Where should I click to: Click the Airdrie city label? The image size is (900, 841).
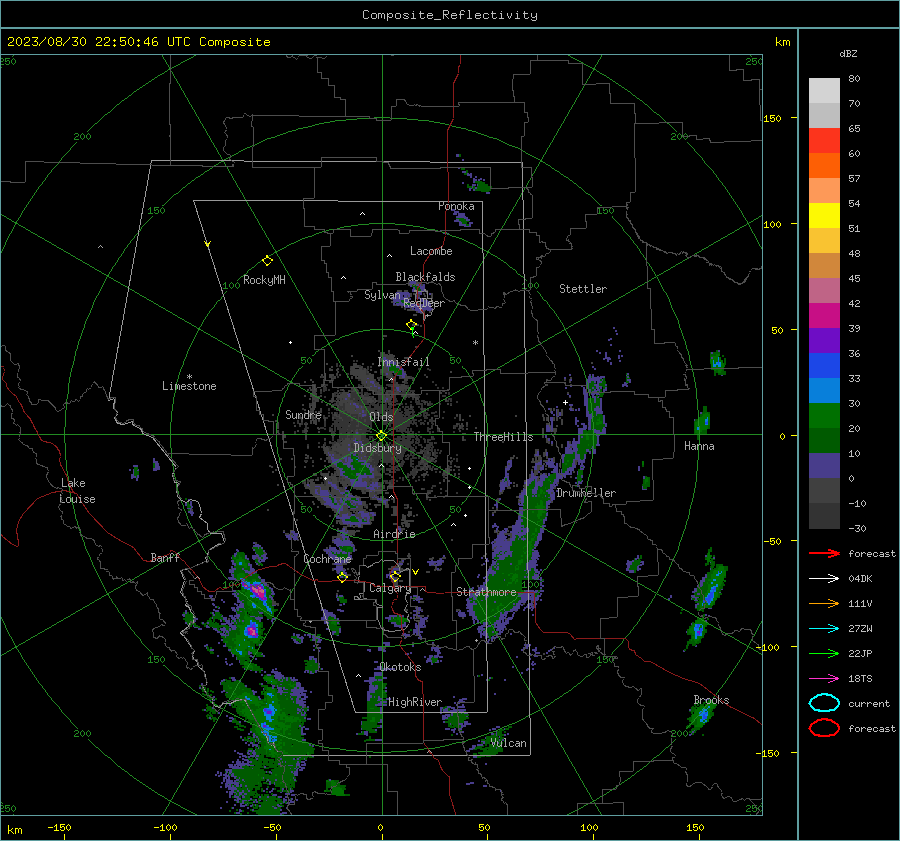(x=394, y=534)
